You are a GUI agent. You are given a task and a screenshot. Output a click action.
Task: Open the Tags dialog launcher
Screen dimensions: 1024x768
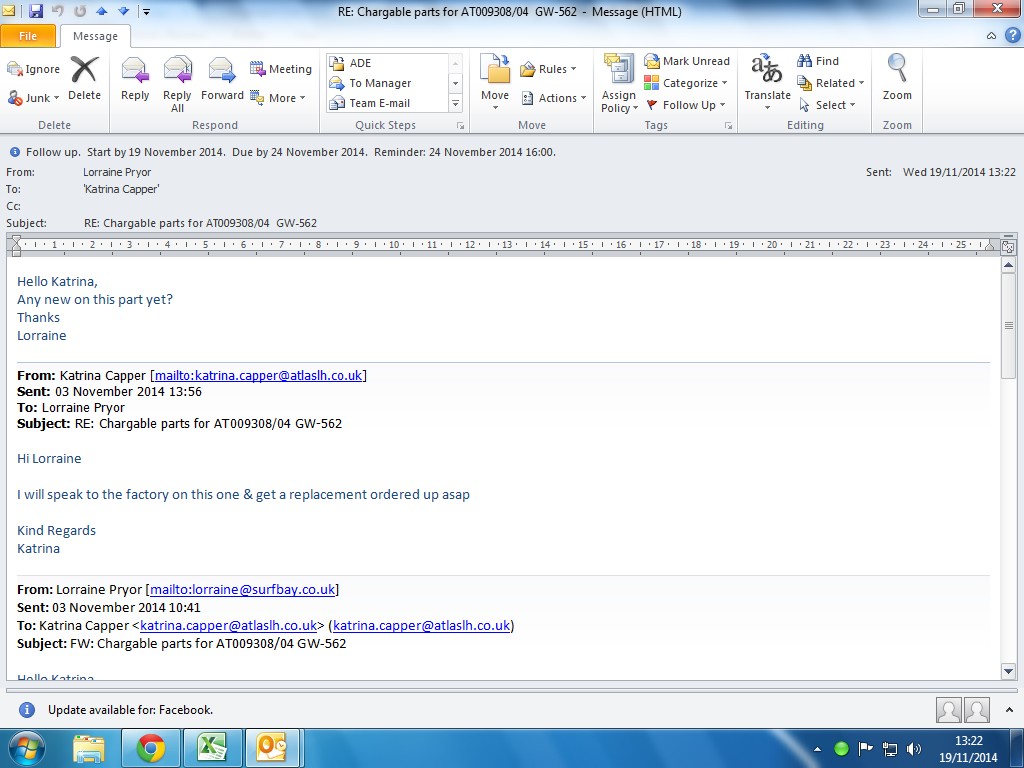(728, 125)
